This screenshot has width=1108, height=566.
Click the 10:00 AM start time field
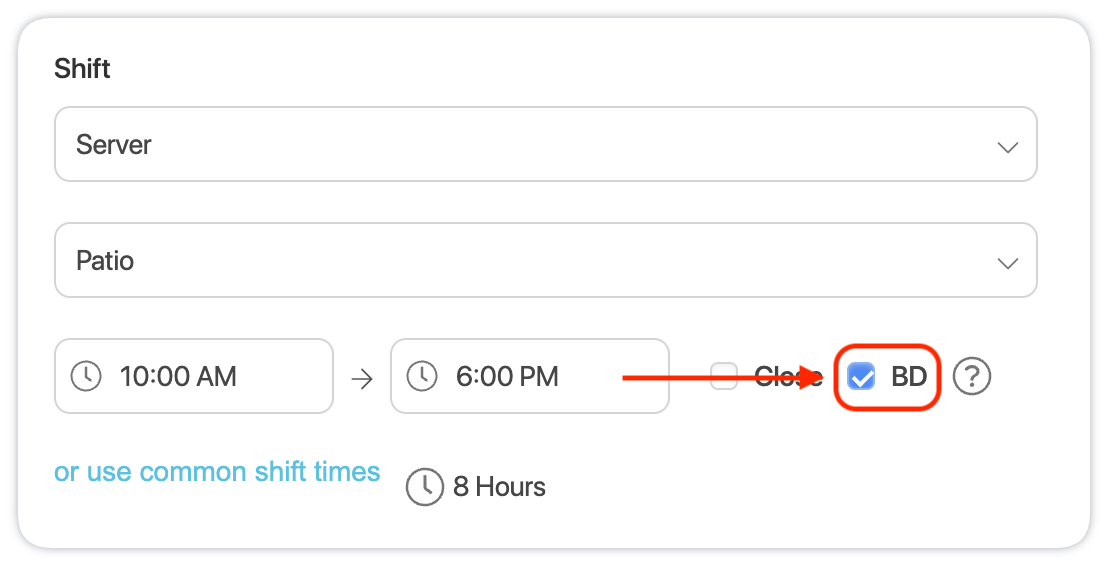tap(193, 377)
